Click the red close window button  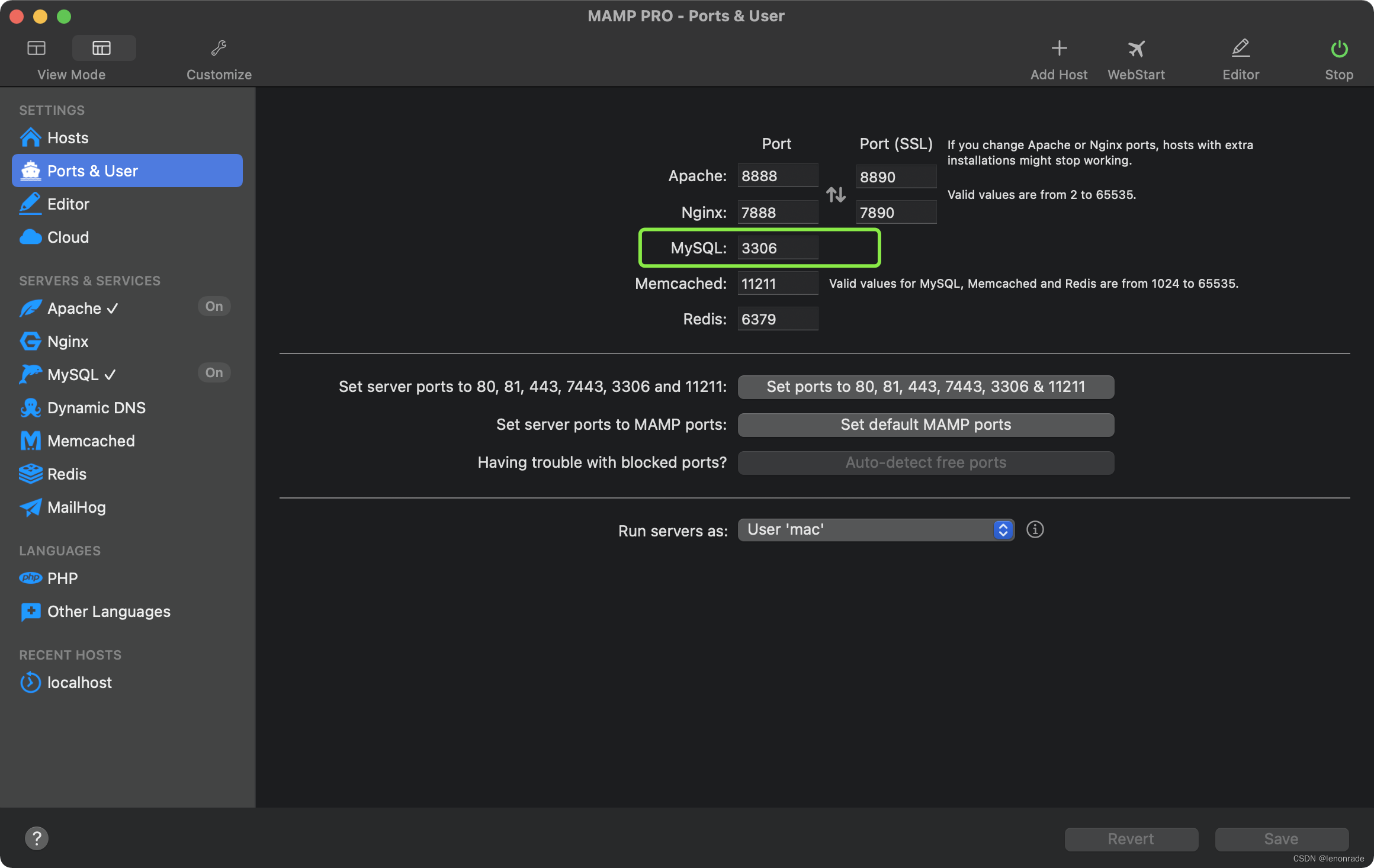coord(17,16)
